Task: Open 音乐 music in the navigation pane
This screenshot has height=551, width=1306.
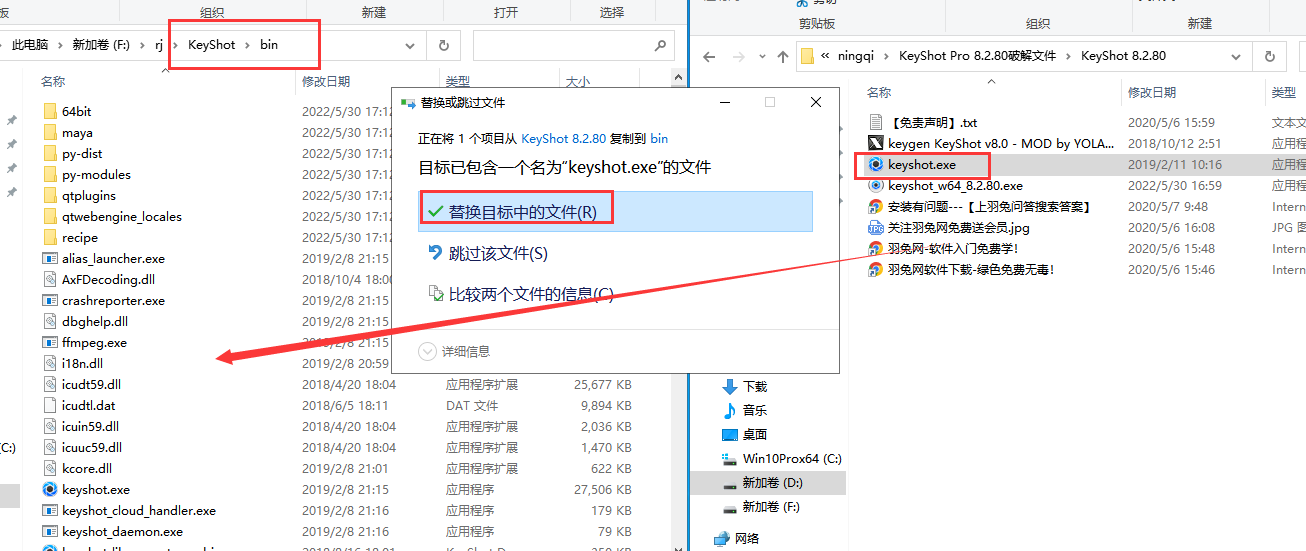Action: (755, 410)
